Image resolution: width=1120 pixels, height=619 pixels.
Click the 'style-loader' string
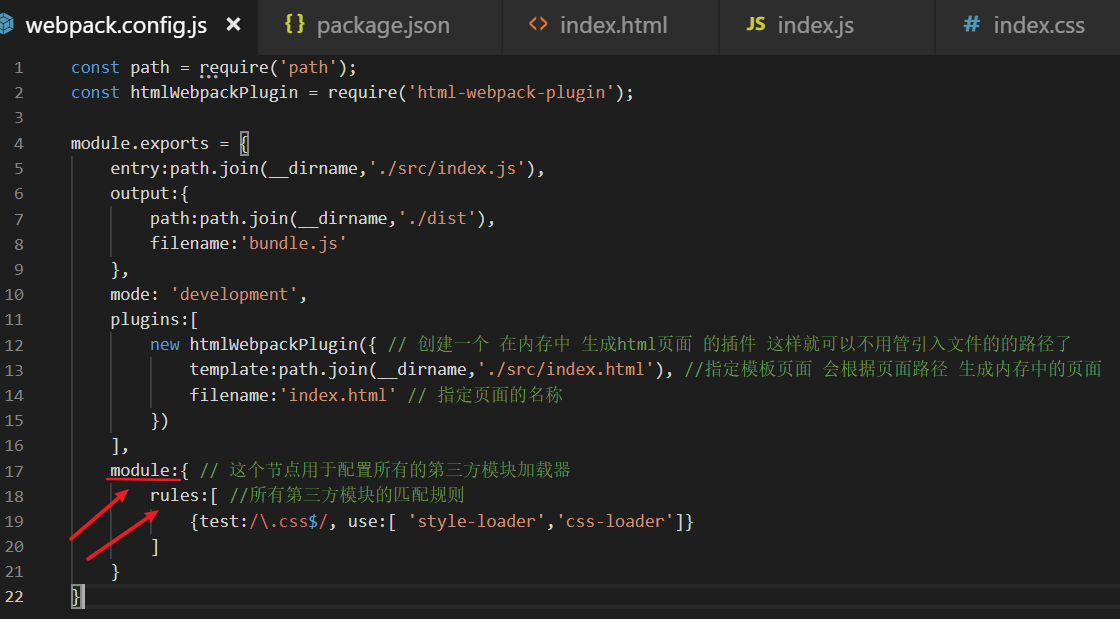(476, 521)
